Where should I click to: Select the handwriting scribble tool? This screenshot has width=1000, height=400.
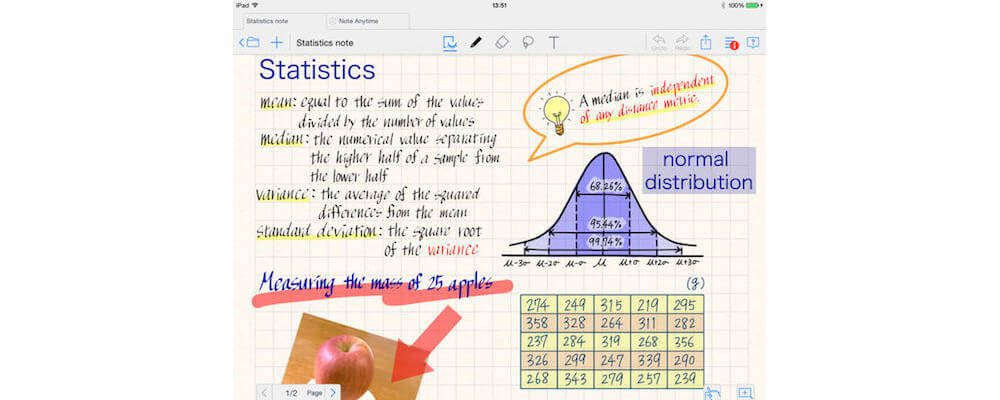[450, 43]
